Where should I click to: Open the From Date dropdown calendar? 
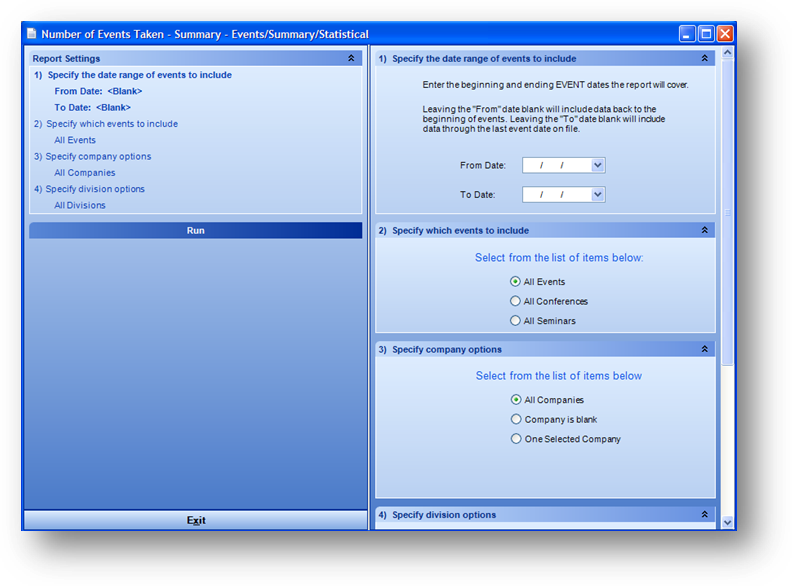click(x=598, y=166)
